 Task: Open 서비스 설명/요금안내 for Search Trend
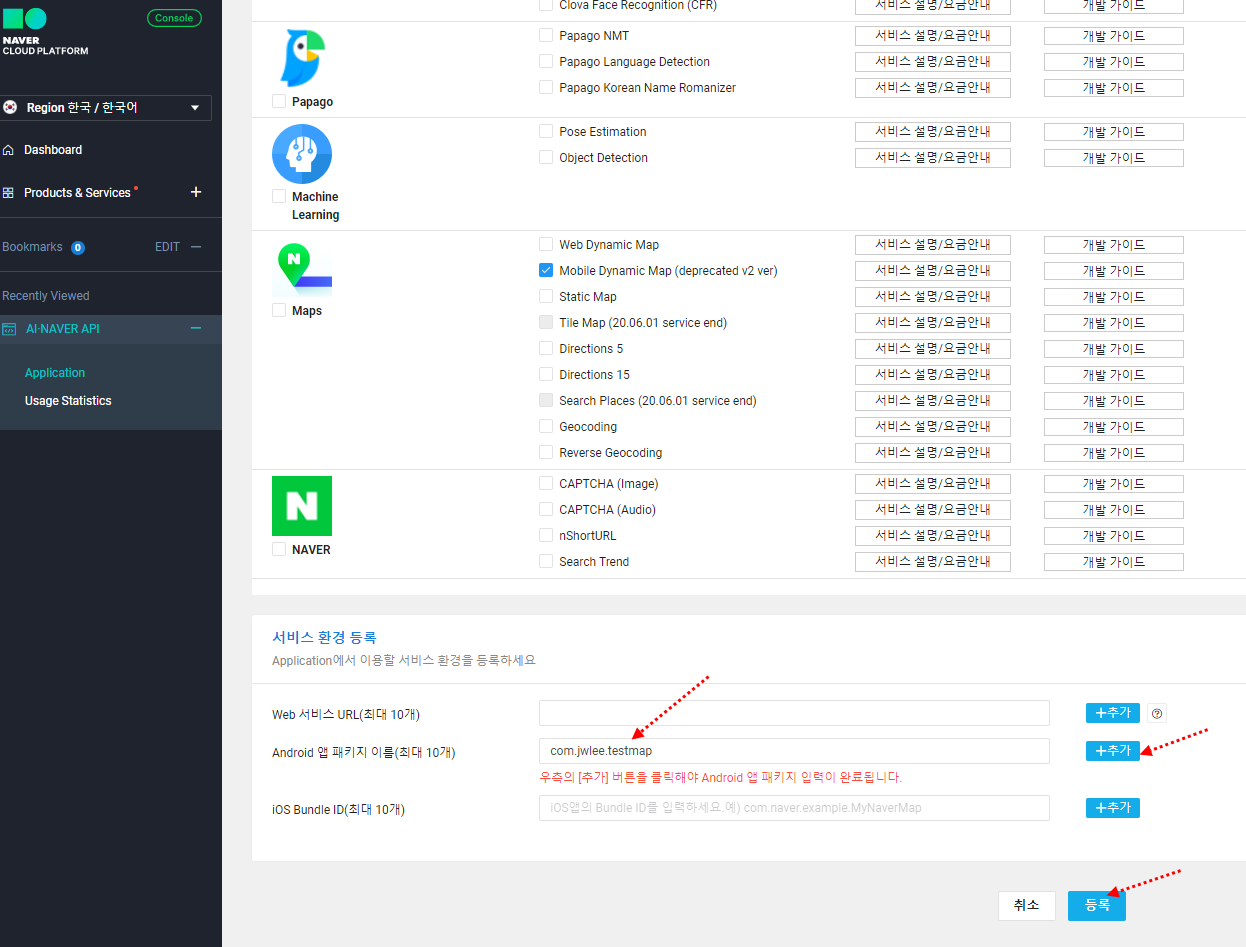pyautogui.click(x=933, y=562)
